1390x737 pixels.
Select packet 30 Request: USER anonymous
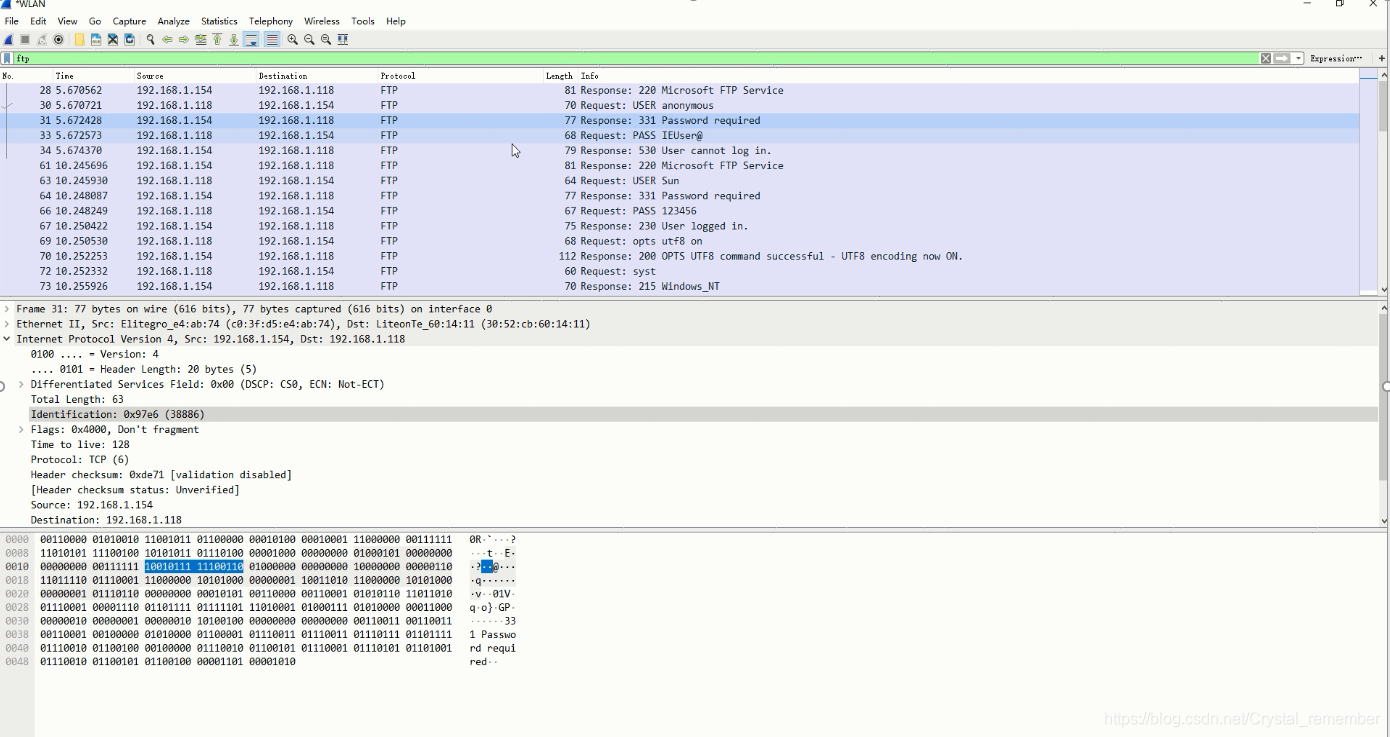click(x=680, y=105)
